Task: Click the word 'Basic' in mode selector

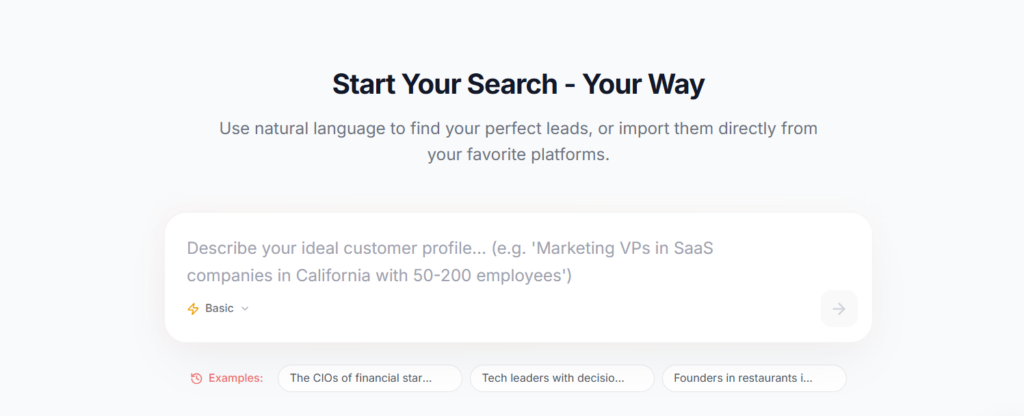Action: click(219, 309)
